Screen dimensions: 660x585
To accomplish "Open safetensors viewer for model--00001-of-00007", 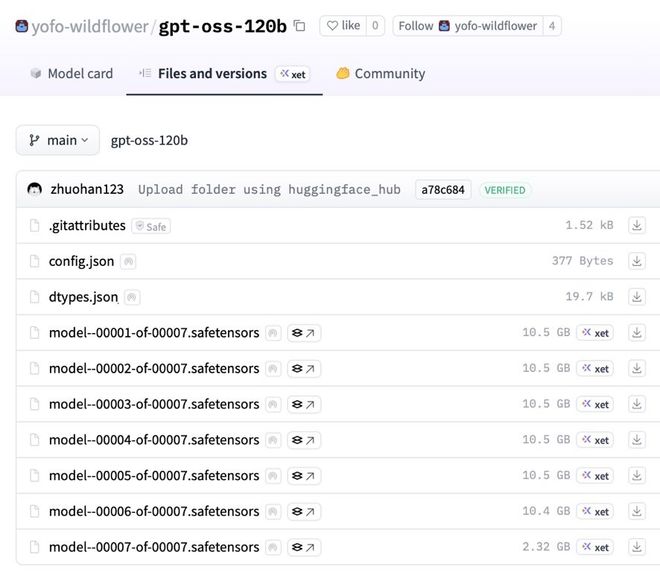I will click(x=304, y=333).
